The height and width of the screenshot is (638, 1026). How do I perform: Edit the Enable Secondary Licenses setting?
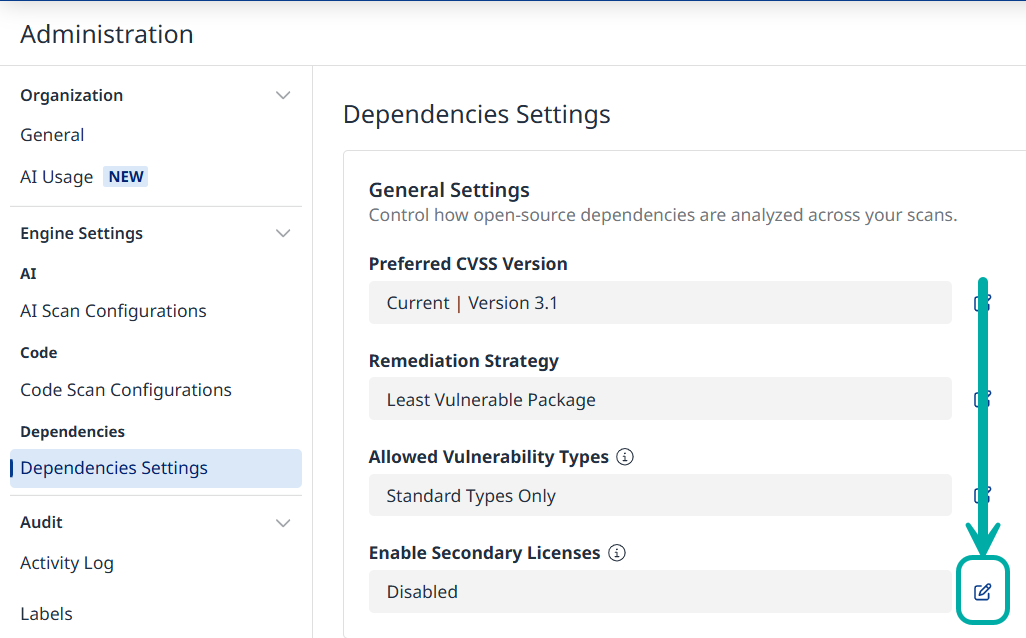pos(982,592)
